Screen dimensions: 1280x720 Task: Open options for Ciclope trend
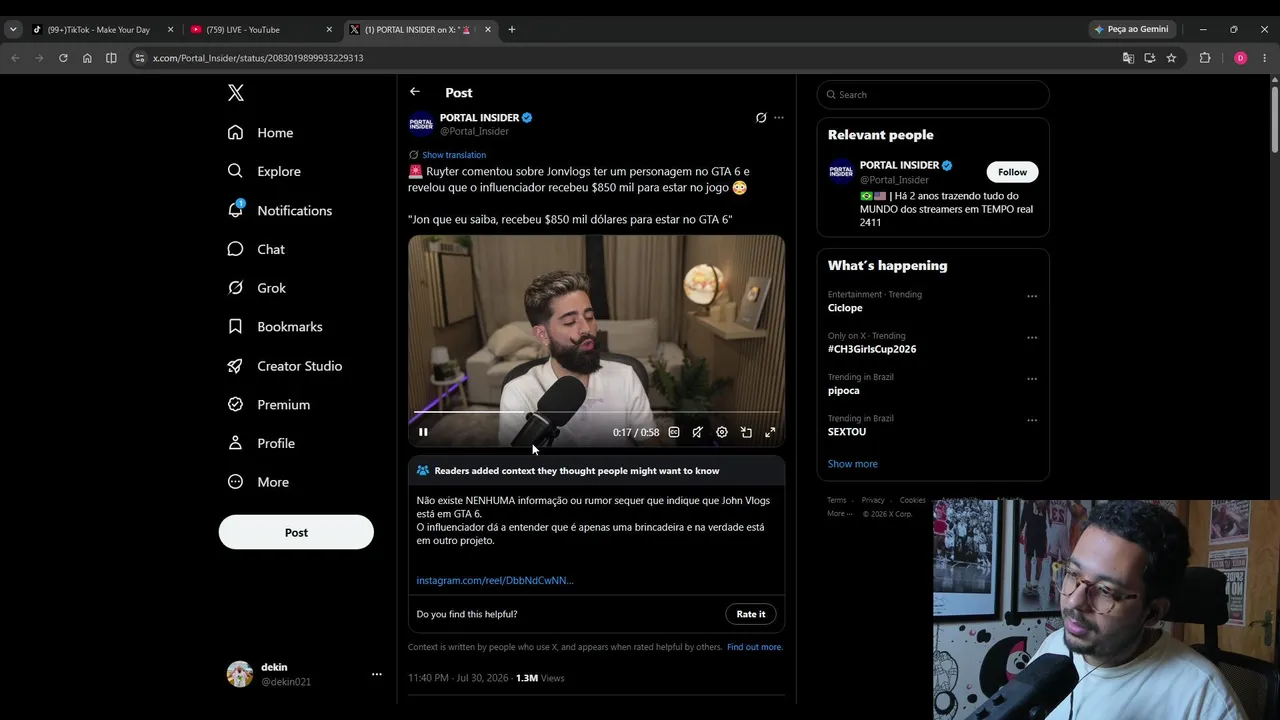[1032, 296]
